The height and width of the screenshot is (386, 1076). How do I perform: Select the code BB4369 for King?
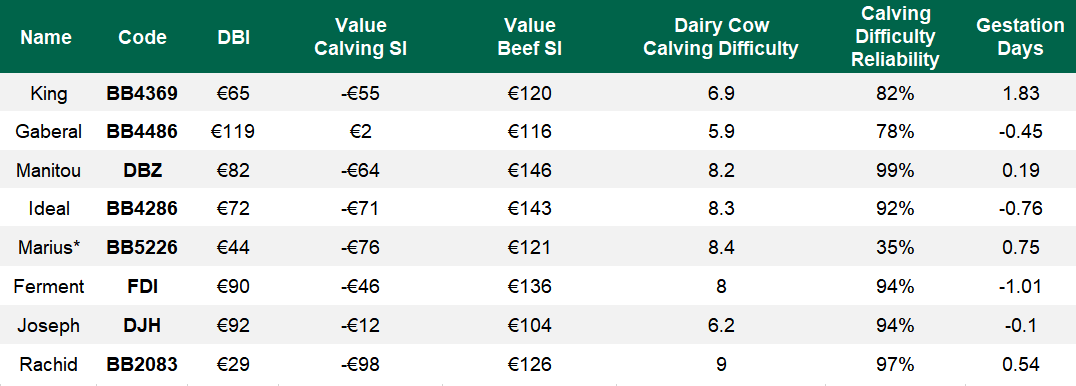pos(142,93)
